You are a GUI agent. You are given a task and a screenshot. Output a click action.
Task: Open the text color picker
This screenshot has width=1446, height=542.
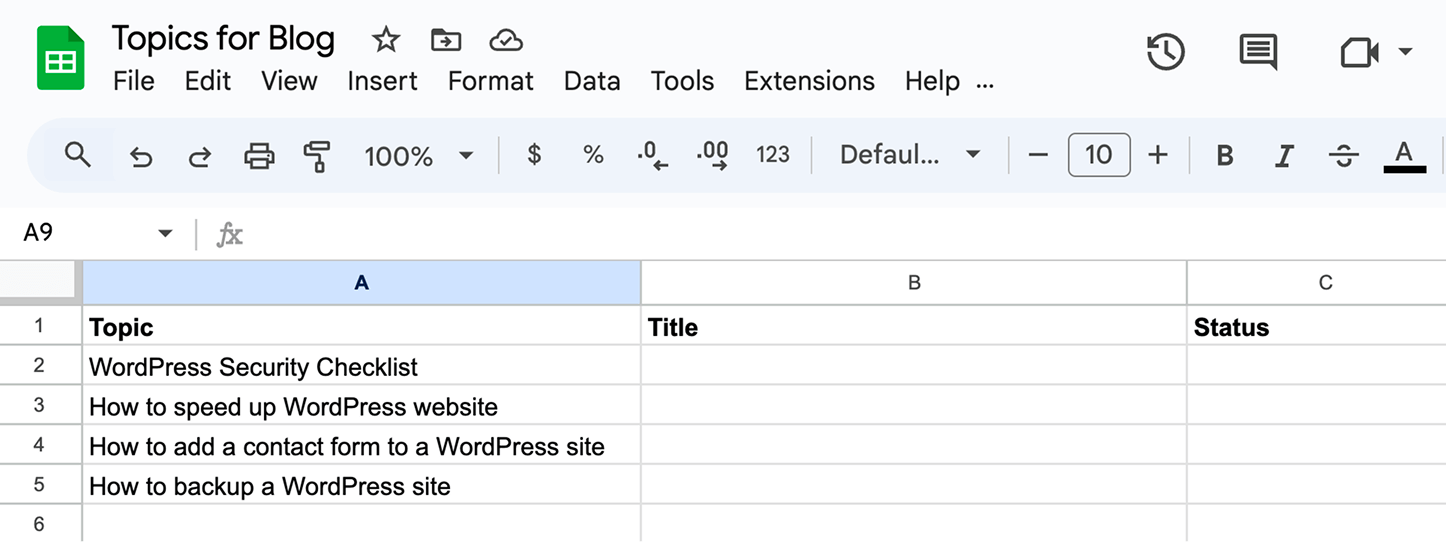(x=1404, y=156)
